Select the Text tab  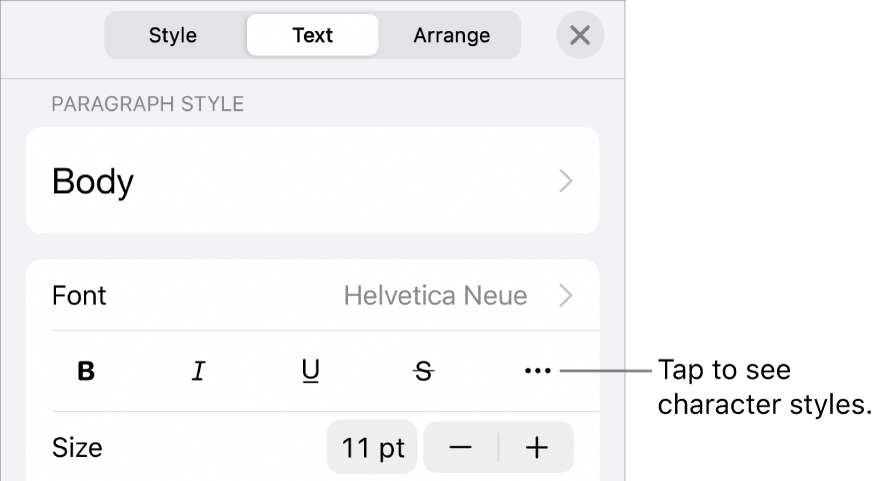point(312,35)
